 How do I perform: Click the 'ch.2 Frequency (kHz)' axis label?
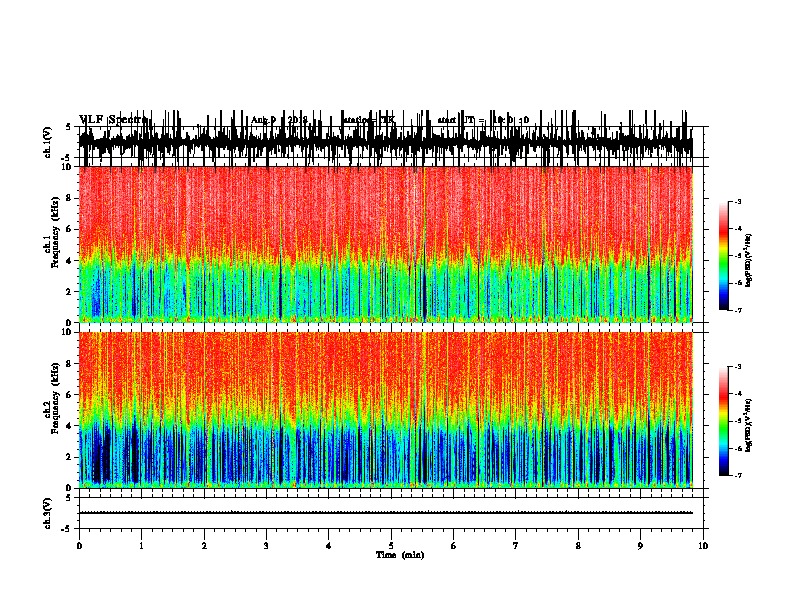point(52,398)
